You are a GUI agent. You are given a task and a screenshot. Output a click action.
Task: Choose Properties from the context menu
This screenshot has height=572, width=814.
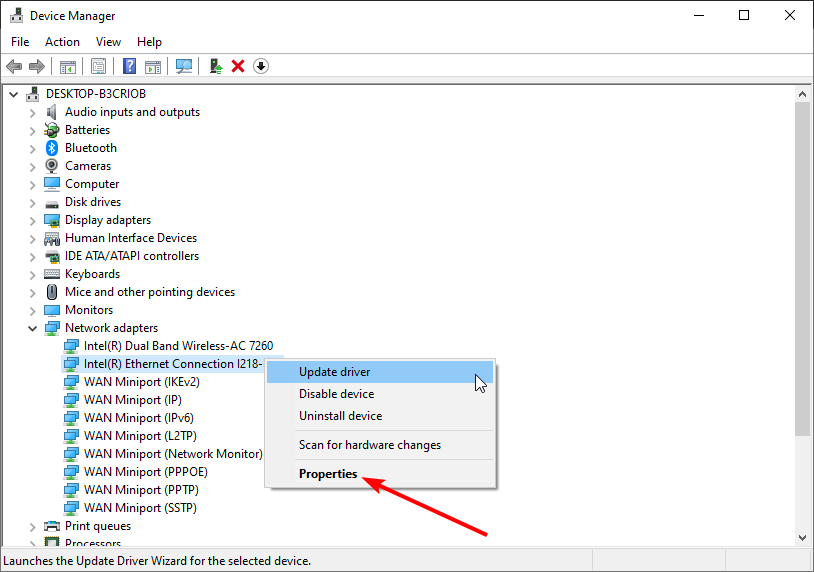tap(379, 474)
